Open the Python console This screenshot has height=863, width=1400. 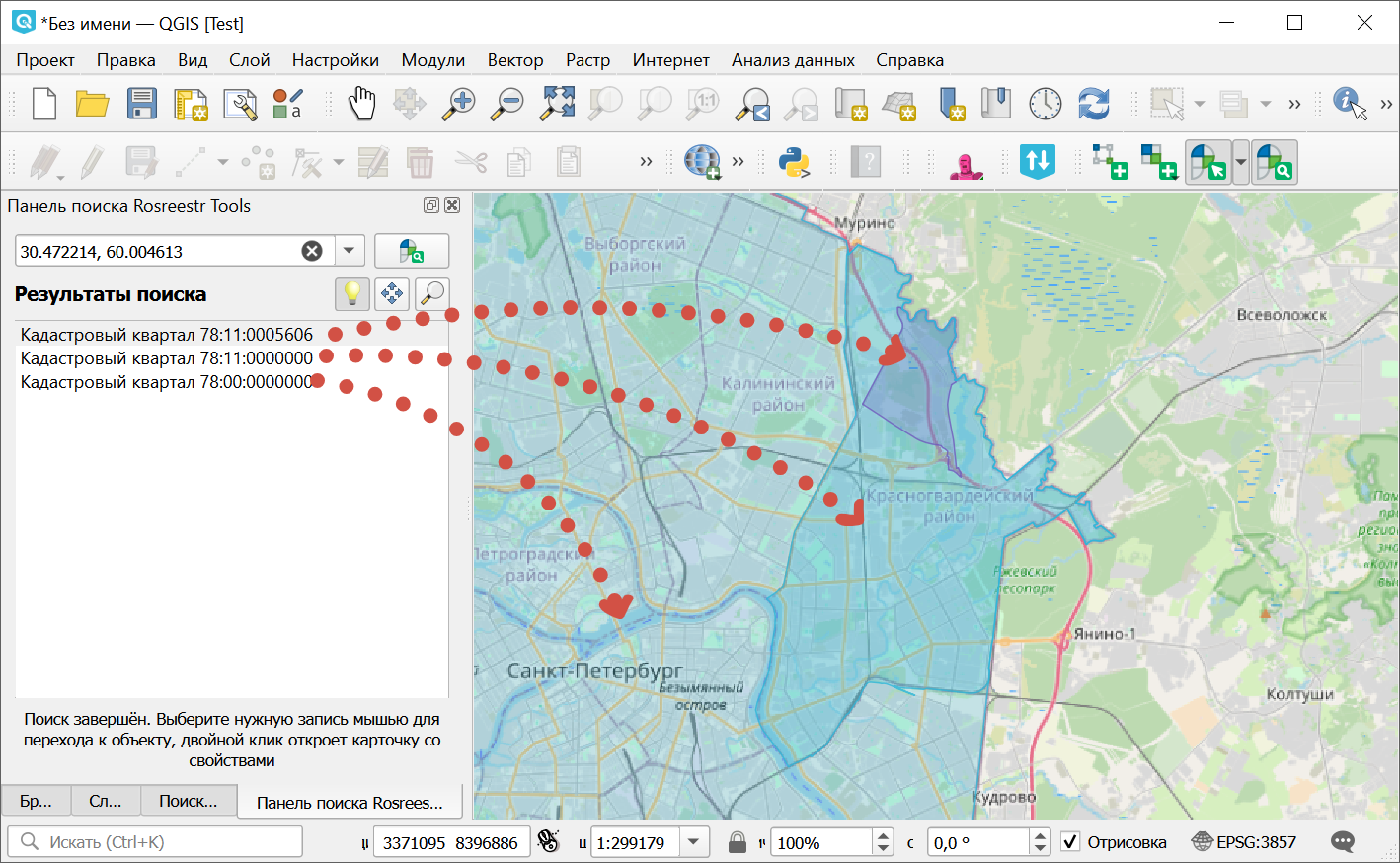[x=794, y=162]
